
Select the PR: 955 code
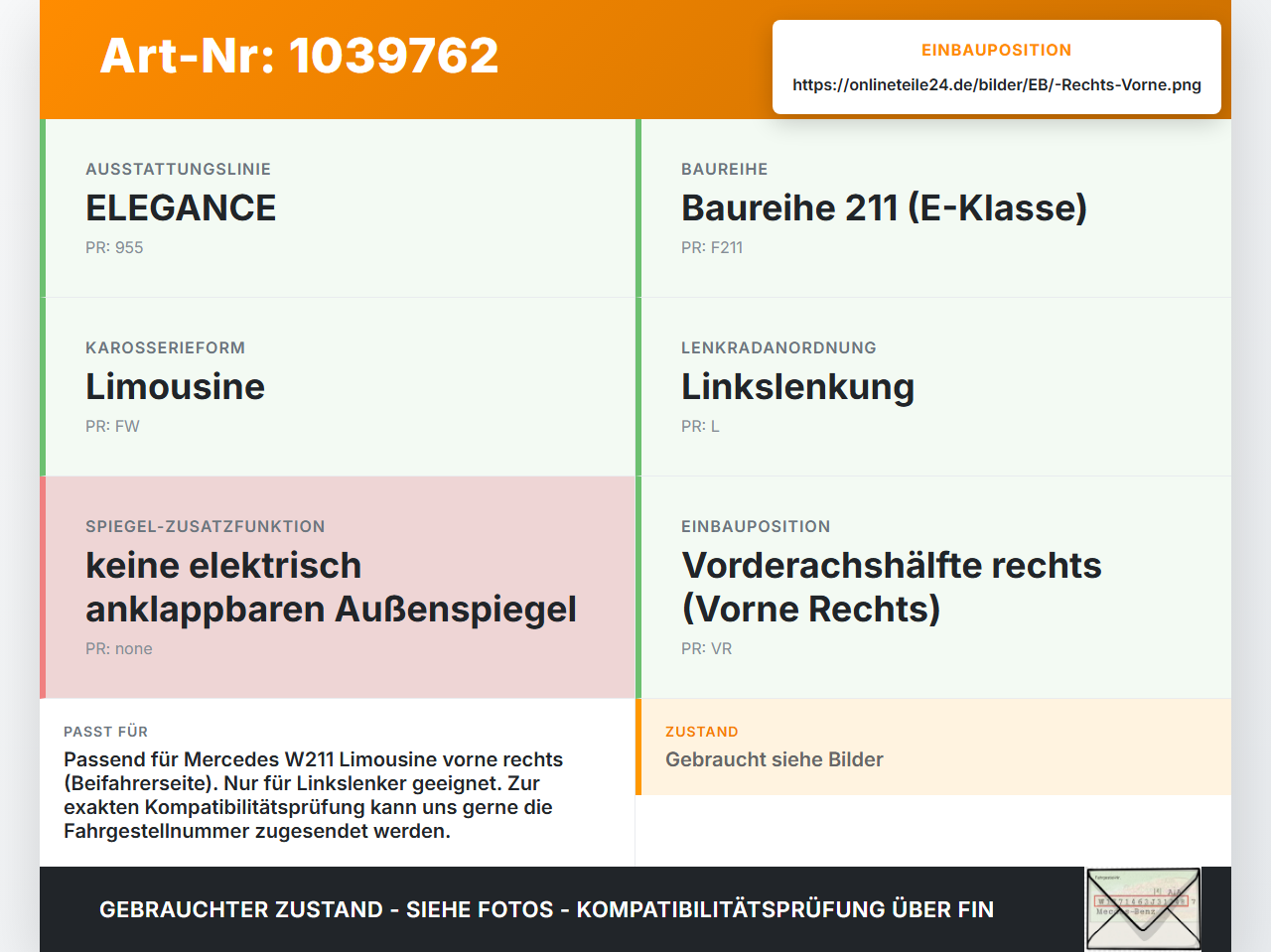click(114, 247)
